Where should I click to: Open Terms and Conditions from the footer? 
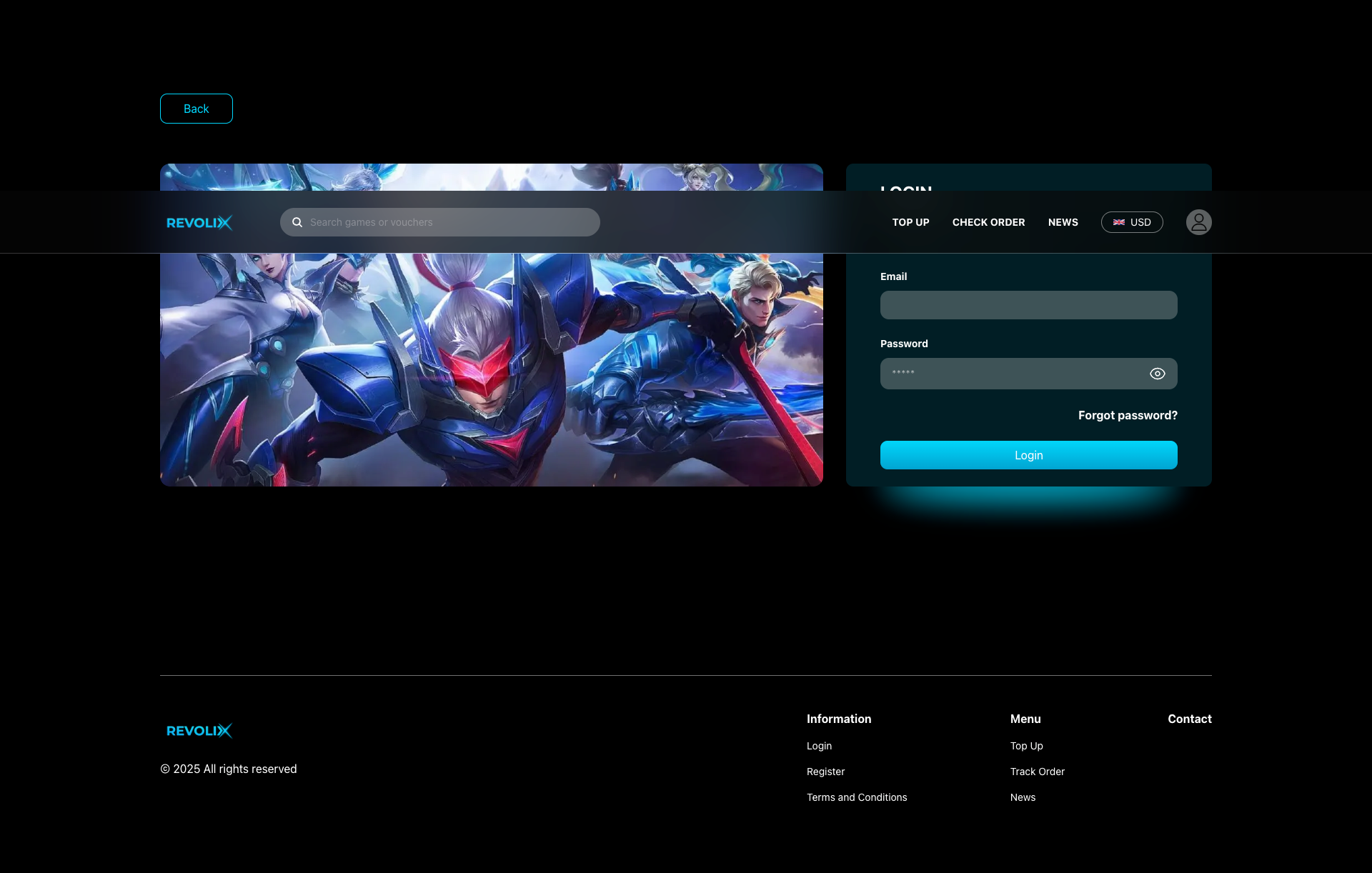pos(857,797)
